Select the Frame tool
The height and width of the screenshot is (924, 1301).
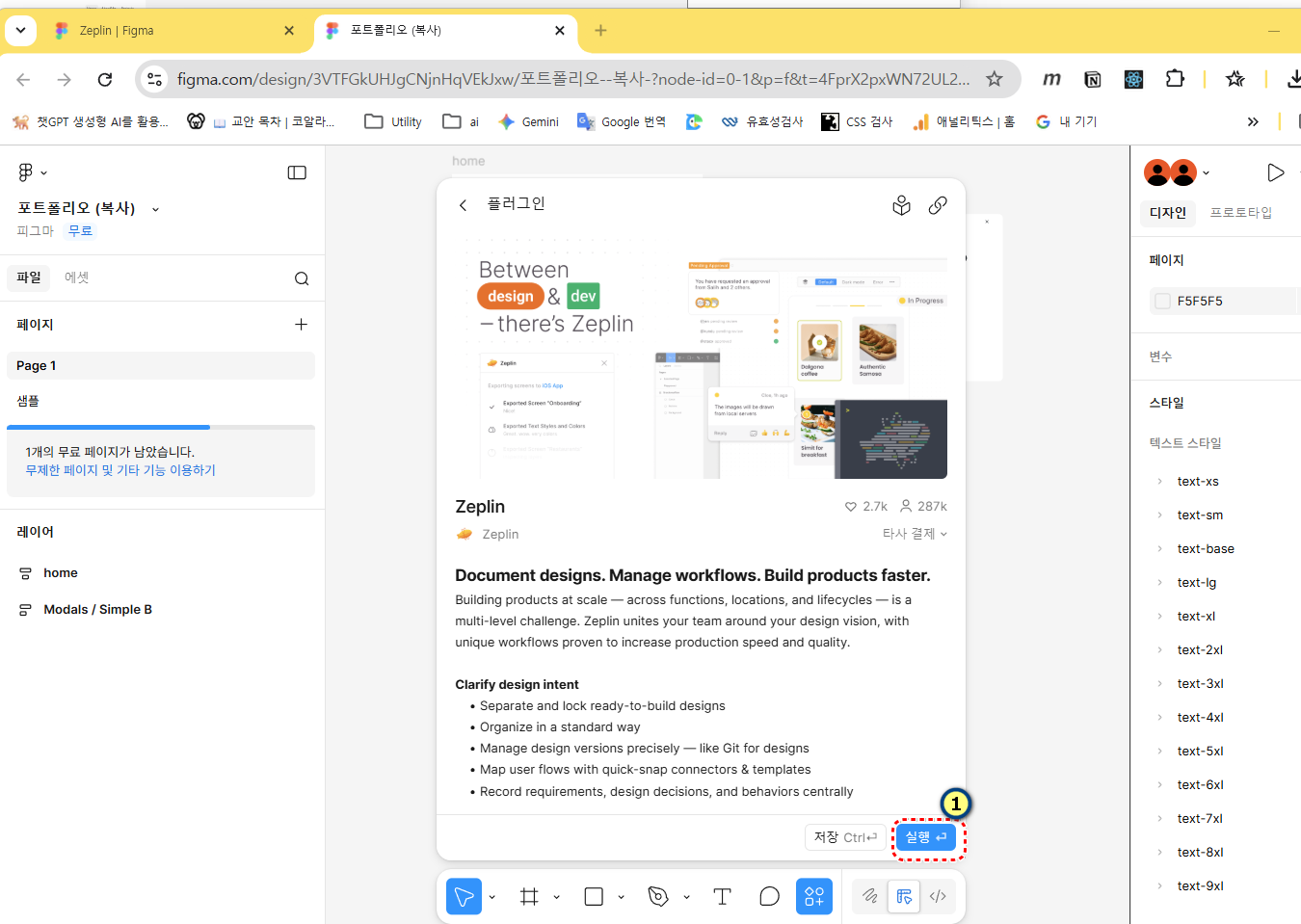point(529,897)
